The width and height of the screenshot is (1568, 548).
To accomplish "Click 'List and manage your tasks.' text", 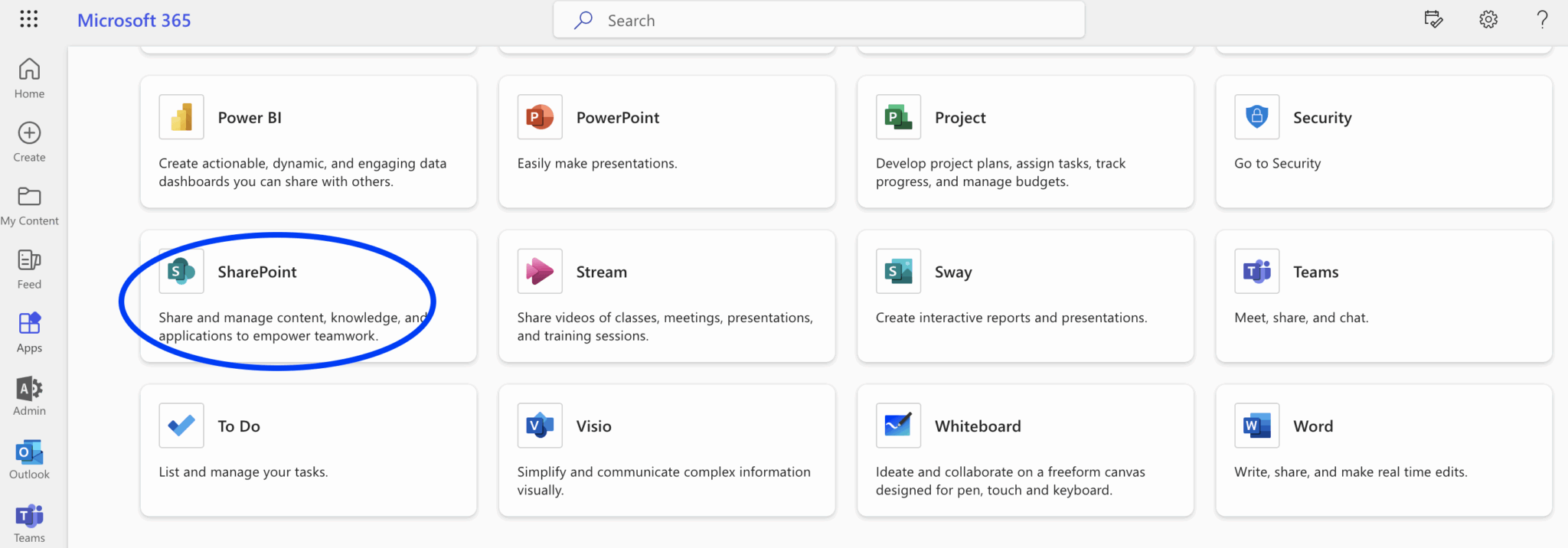I will 243,472.
